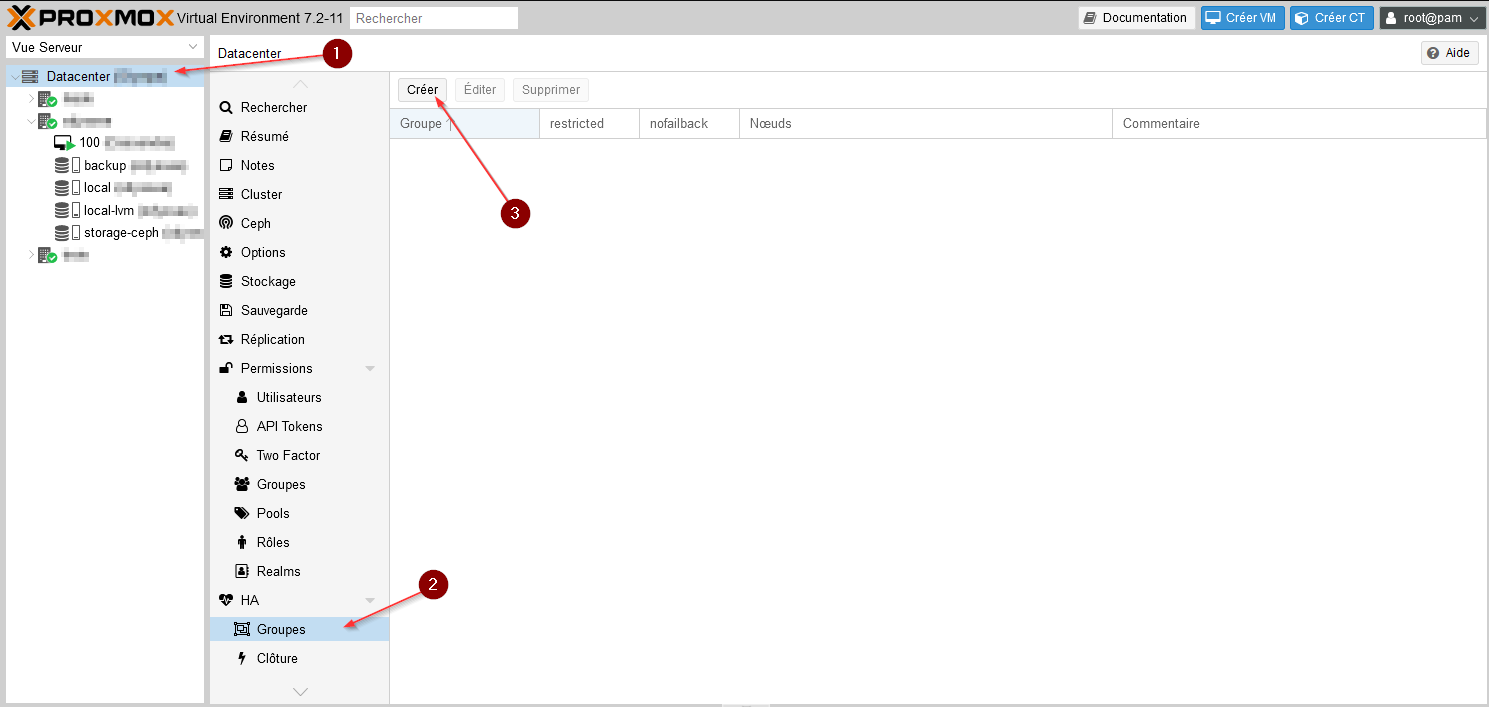
Task: Click the Sauvegarde floppy disk icon
Action: click(x=226, y=310)
